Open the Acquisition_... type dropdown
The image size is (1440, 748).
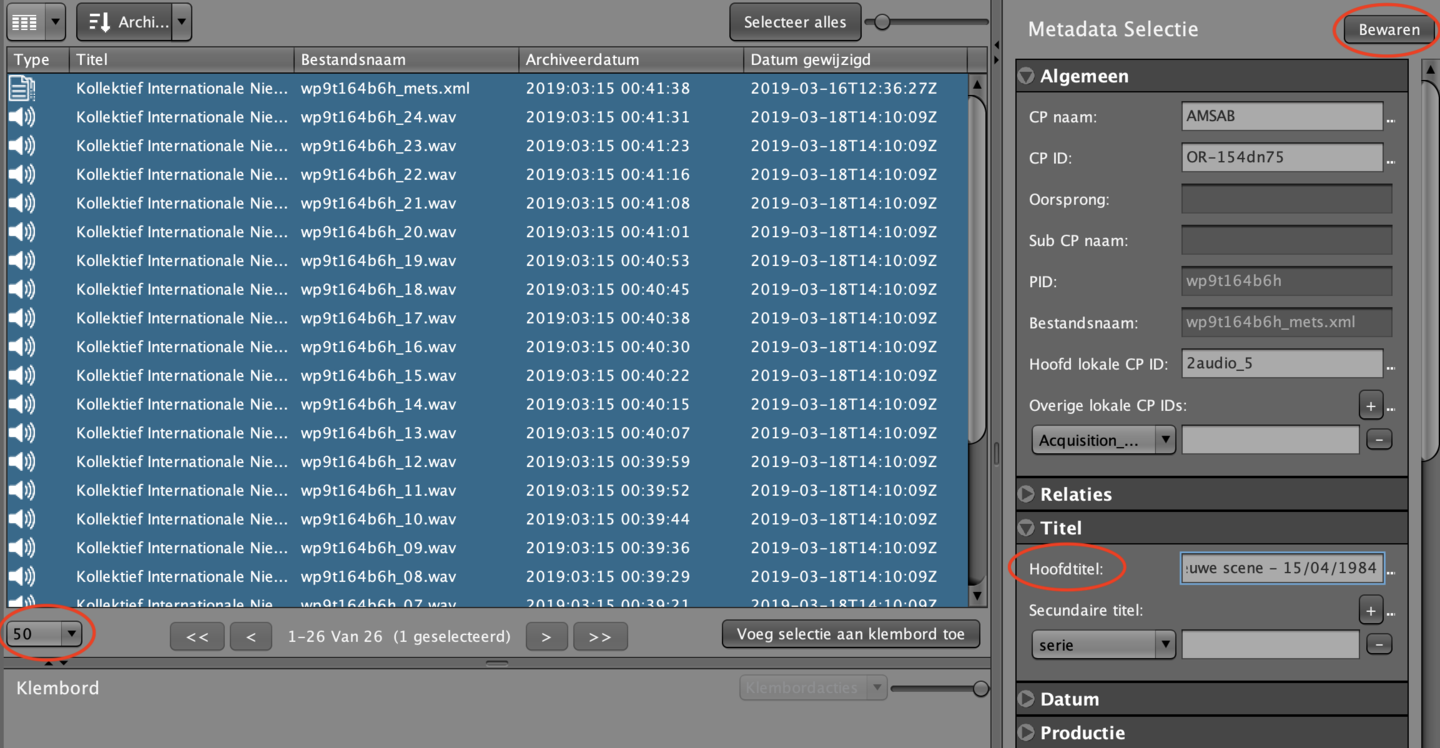(1103, 440)
